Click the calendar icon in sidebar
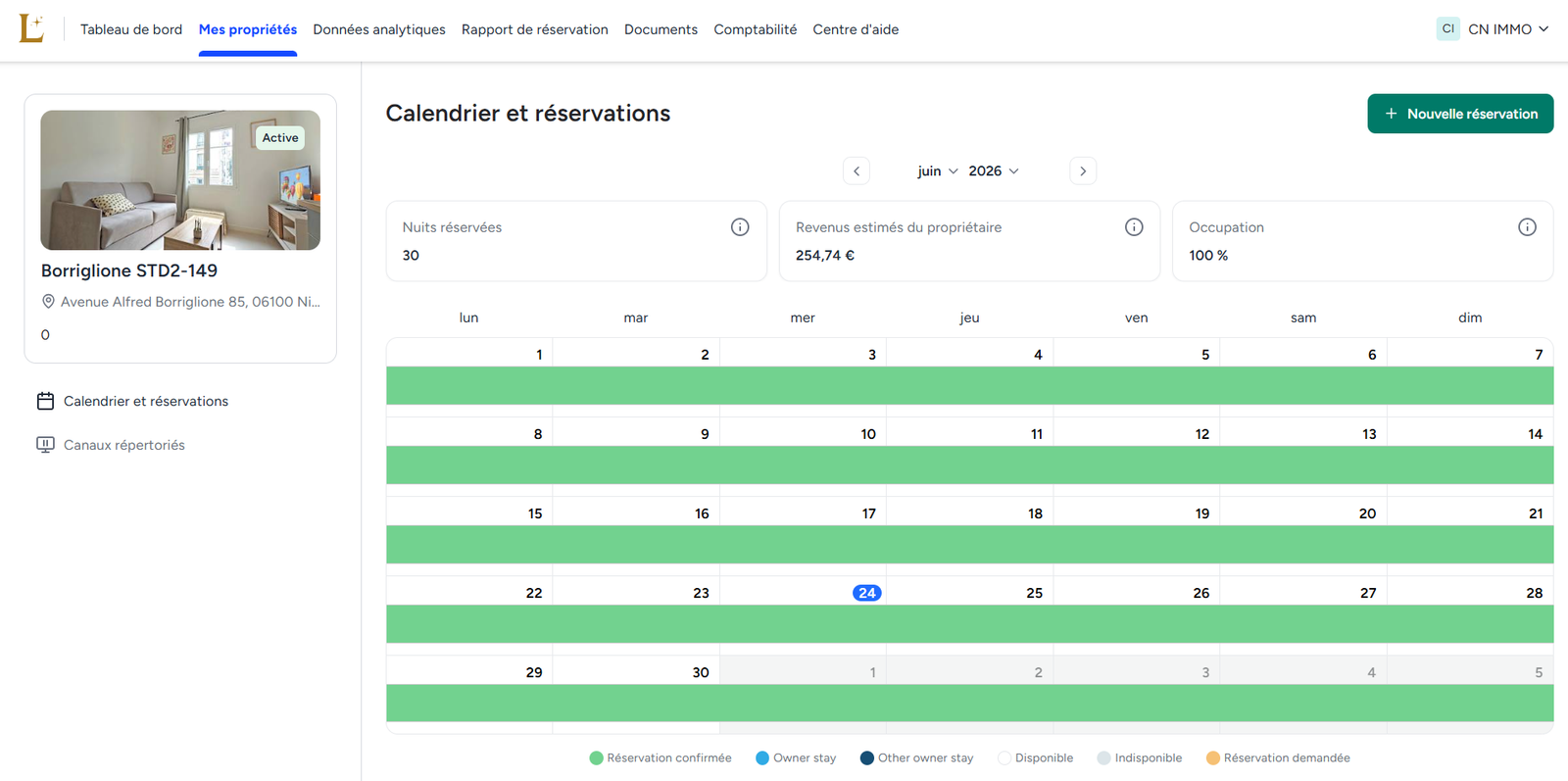The image size is (1568, 781). (45, 401)
